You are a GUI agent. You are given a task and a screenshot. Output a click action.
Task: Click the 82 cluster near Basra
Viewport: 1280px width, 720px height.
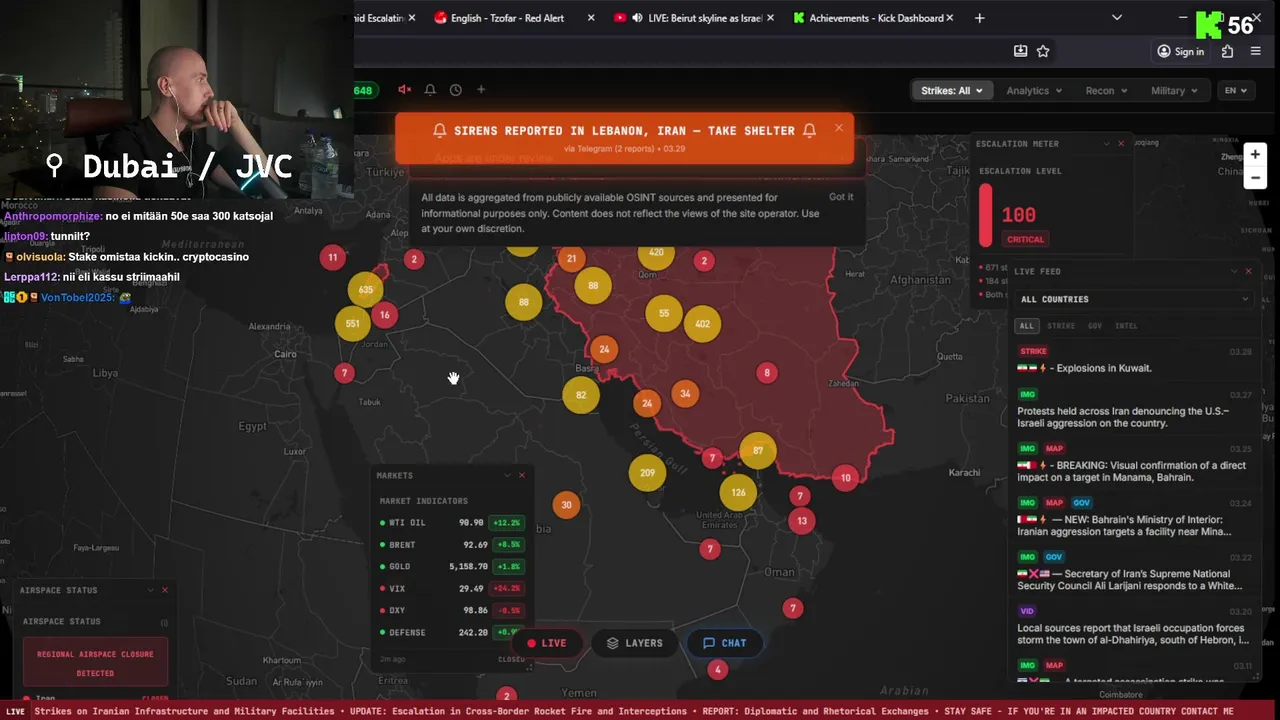point(581,395)
